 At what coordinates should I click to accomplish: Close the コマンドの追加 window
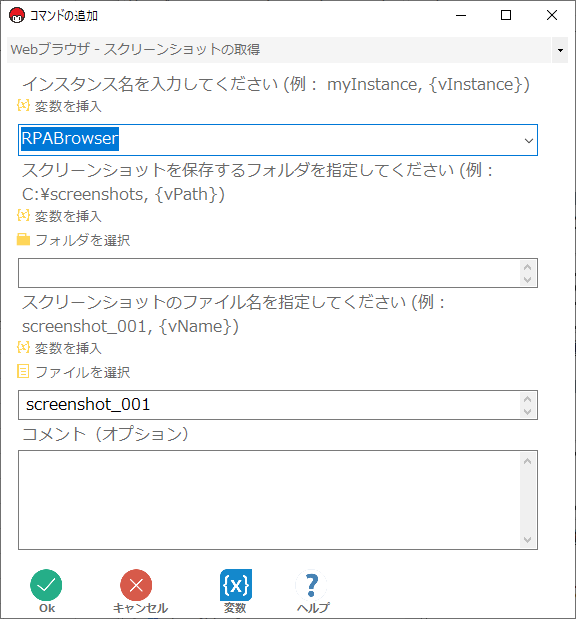coord(552,15)
